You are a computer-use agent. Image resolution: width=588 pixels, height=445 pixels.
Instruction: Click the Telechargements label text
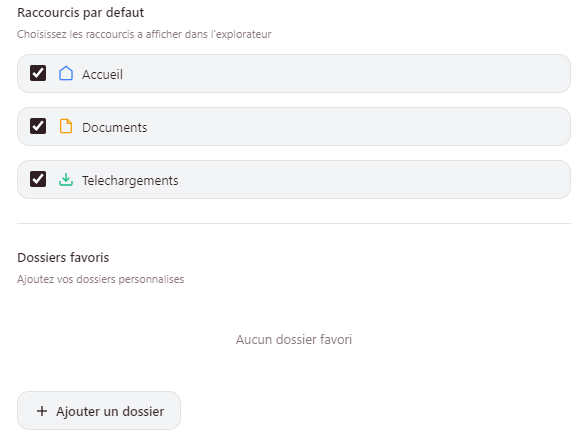130,180
